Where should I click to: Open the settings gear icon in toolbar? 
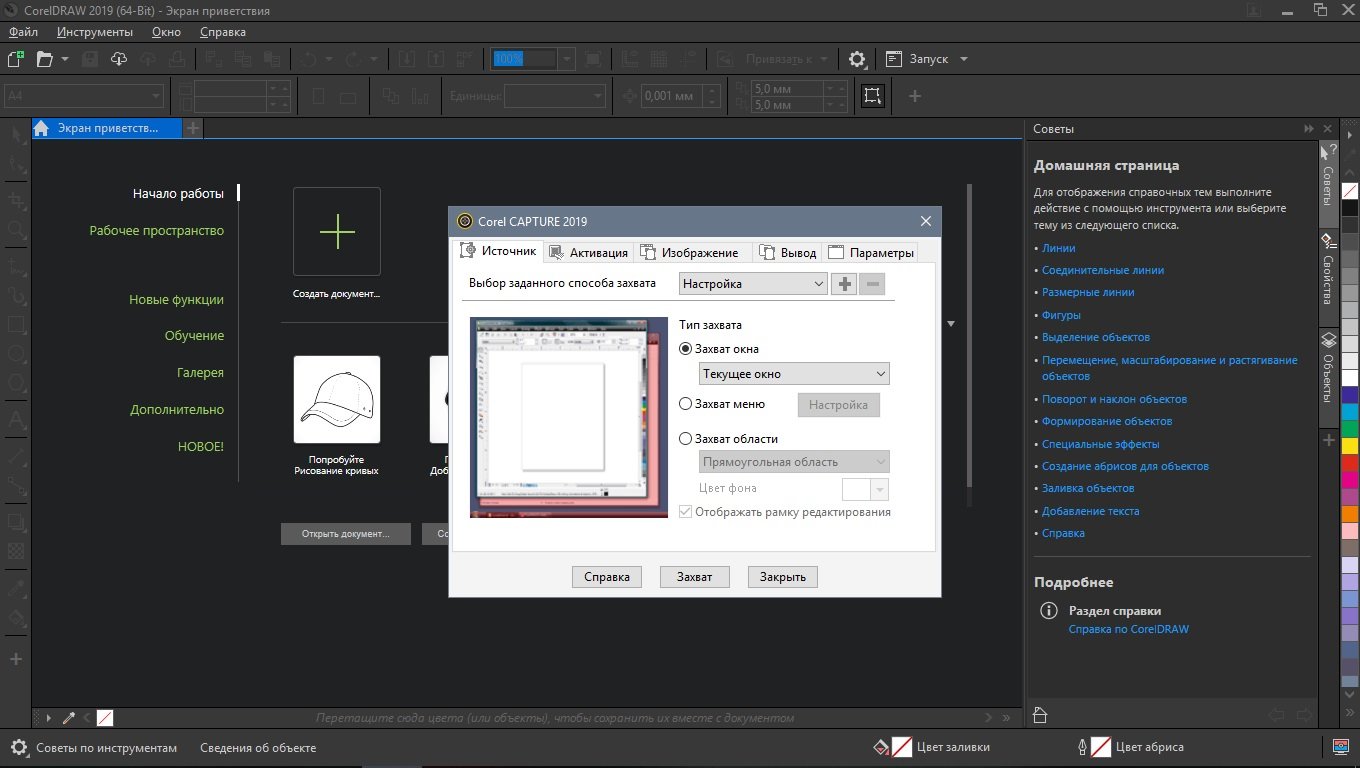[857, 59]
